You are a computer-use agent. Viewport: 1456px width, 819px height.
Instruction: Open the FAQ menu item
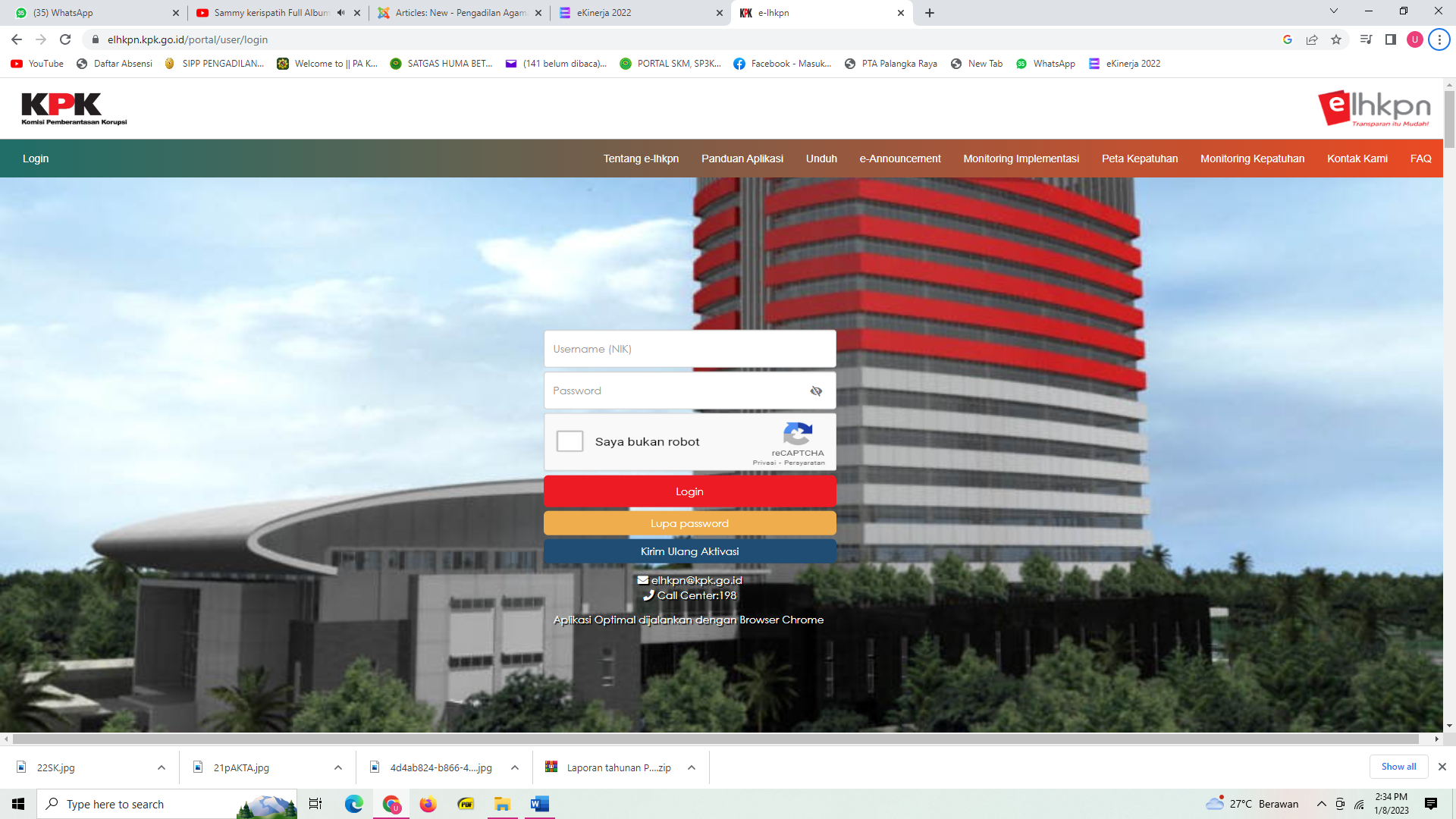pyautogui.click(x=1420, y=158)
